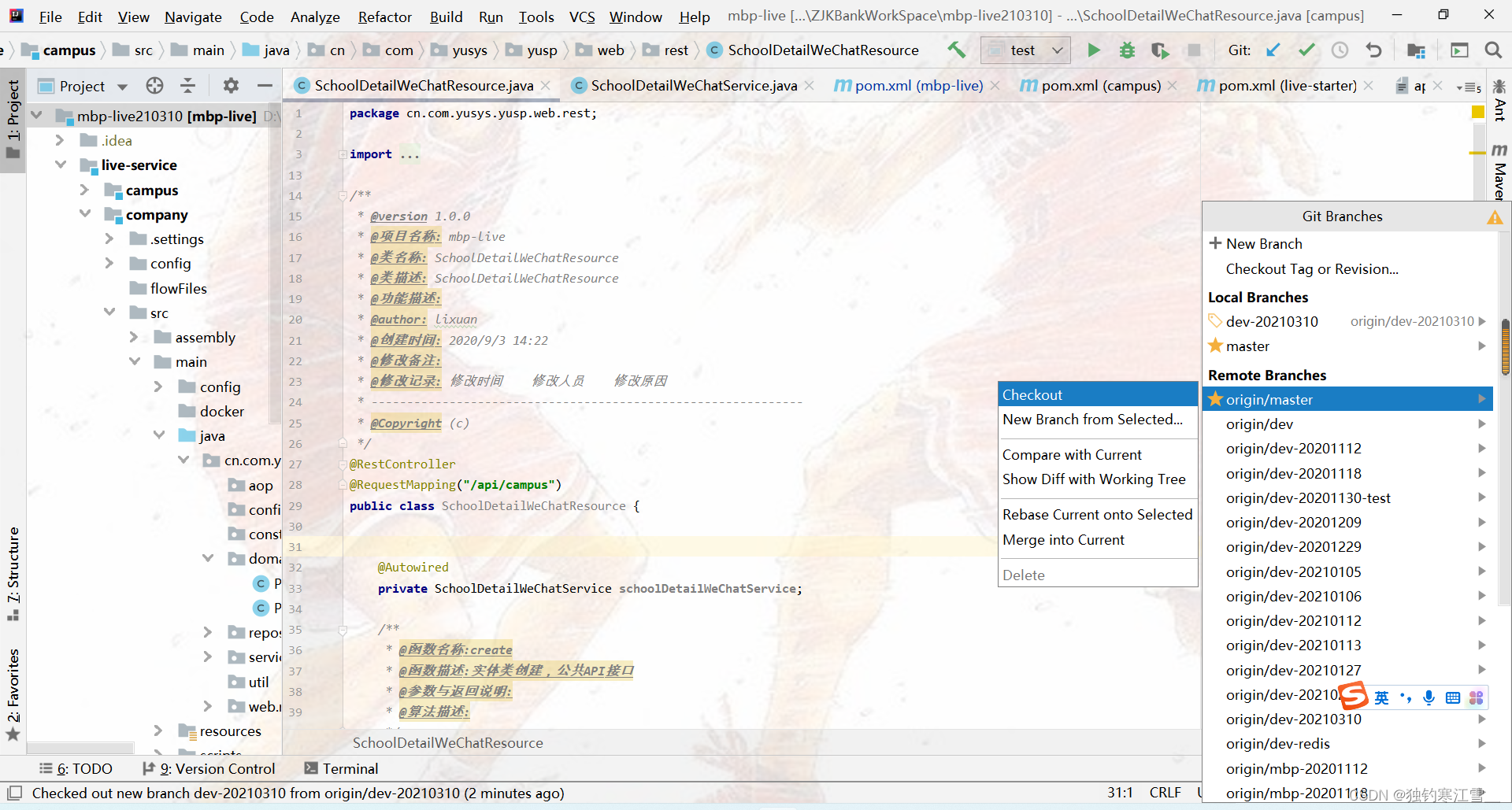Choose Rebase Current onto Selected
This screenshot has width=1512, height=810.
(x=1098, y=515)
